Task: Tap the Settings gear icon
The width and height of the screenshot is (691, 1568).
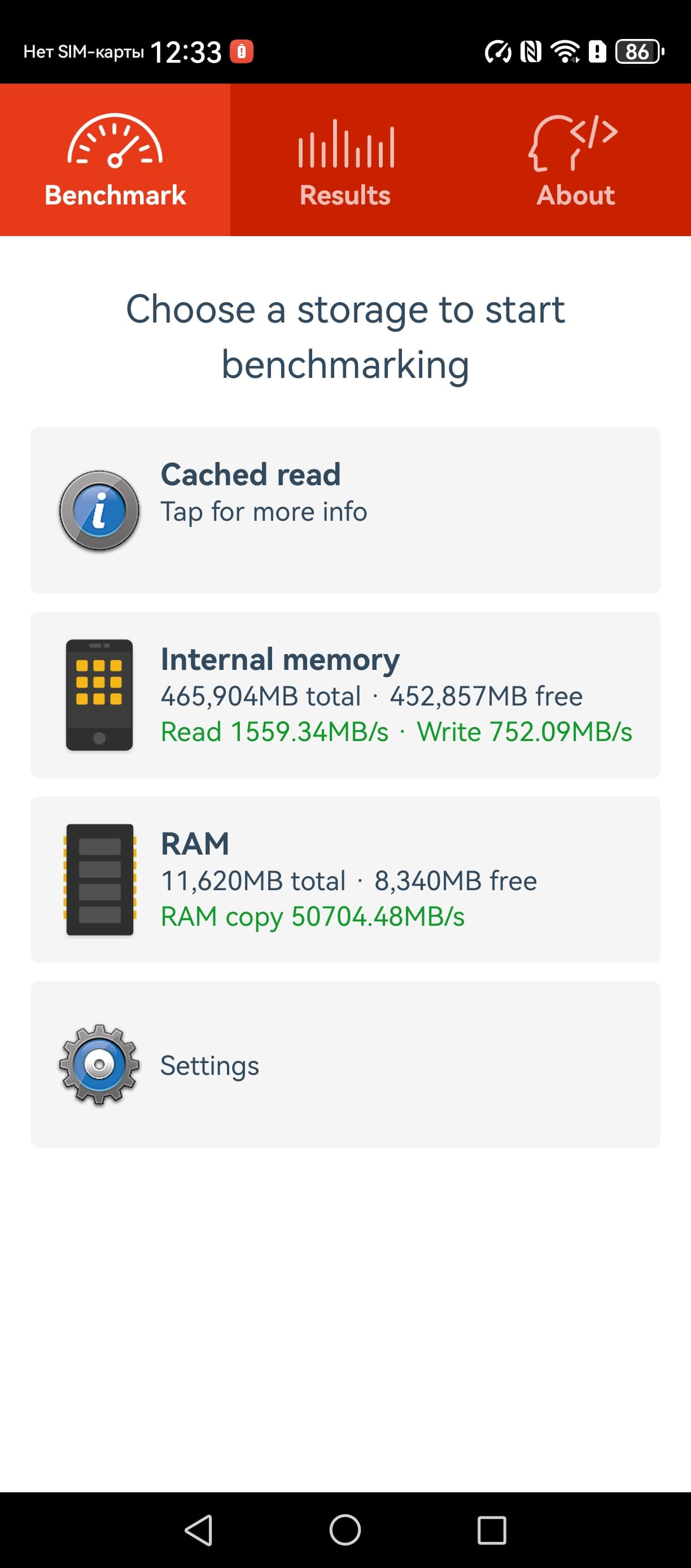Action: [99, 1064]
